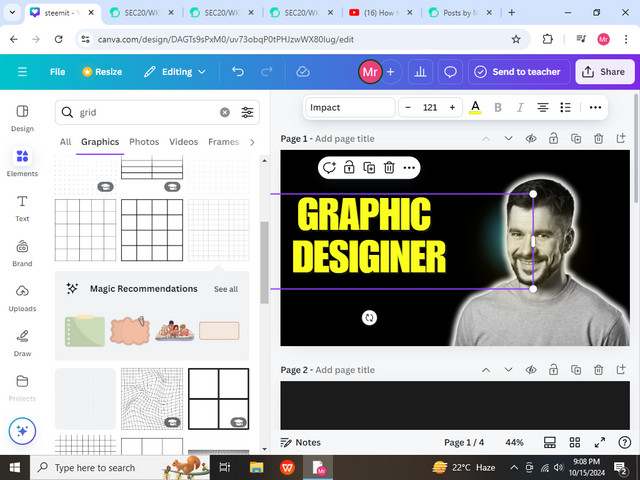640x480 pixels.
Task: Open the Impact font family dropdown
Action: click(x=350, y=107)
